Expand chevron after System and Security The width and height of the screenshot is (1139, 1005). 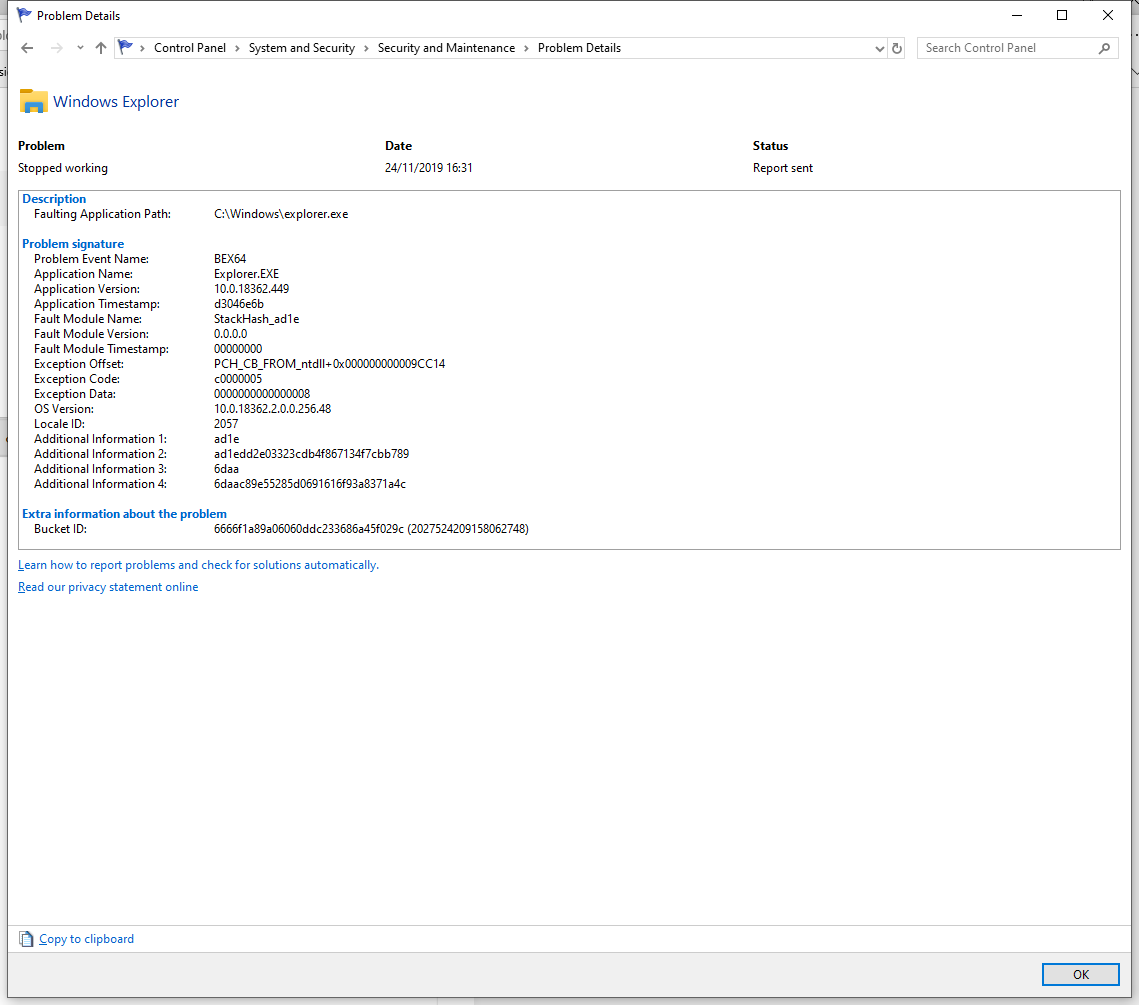tap(366, 48)
